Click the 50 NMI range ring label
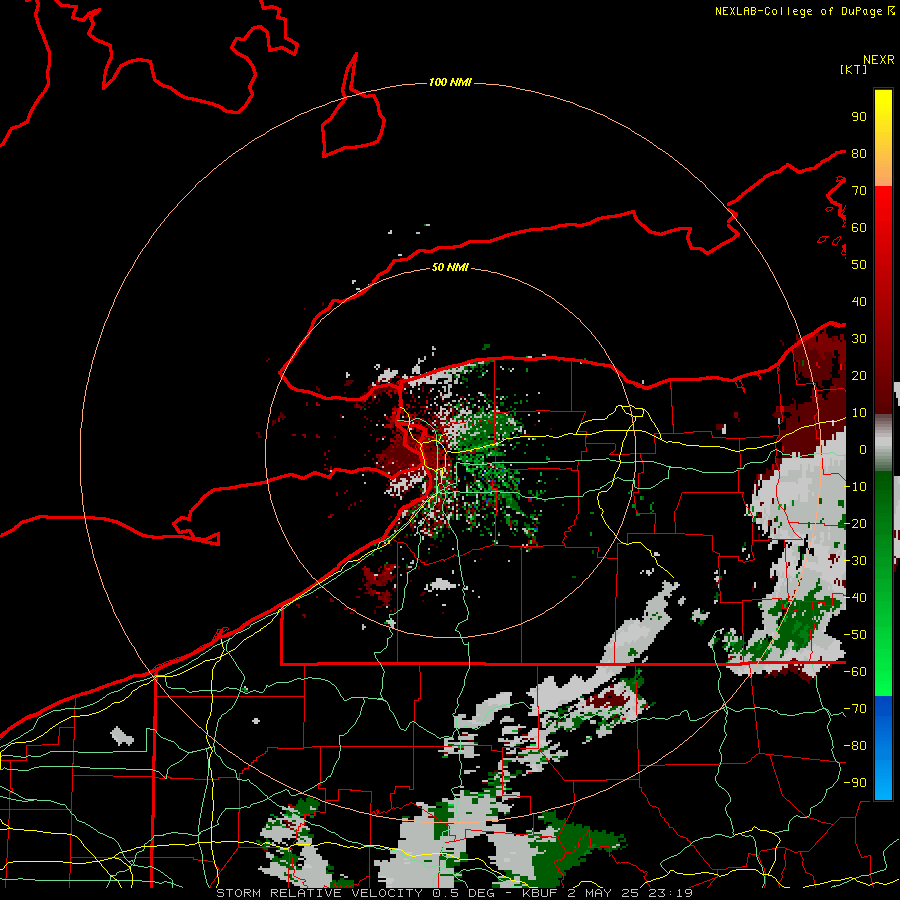 (450, 267)
